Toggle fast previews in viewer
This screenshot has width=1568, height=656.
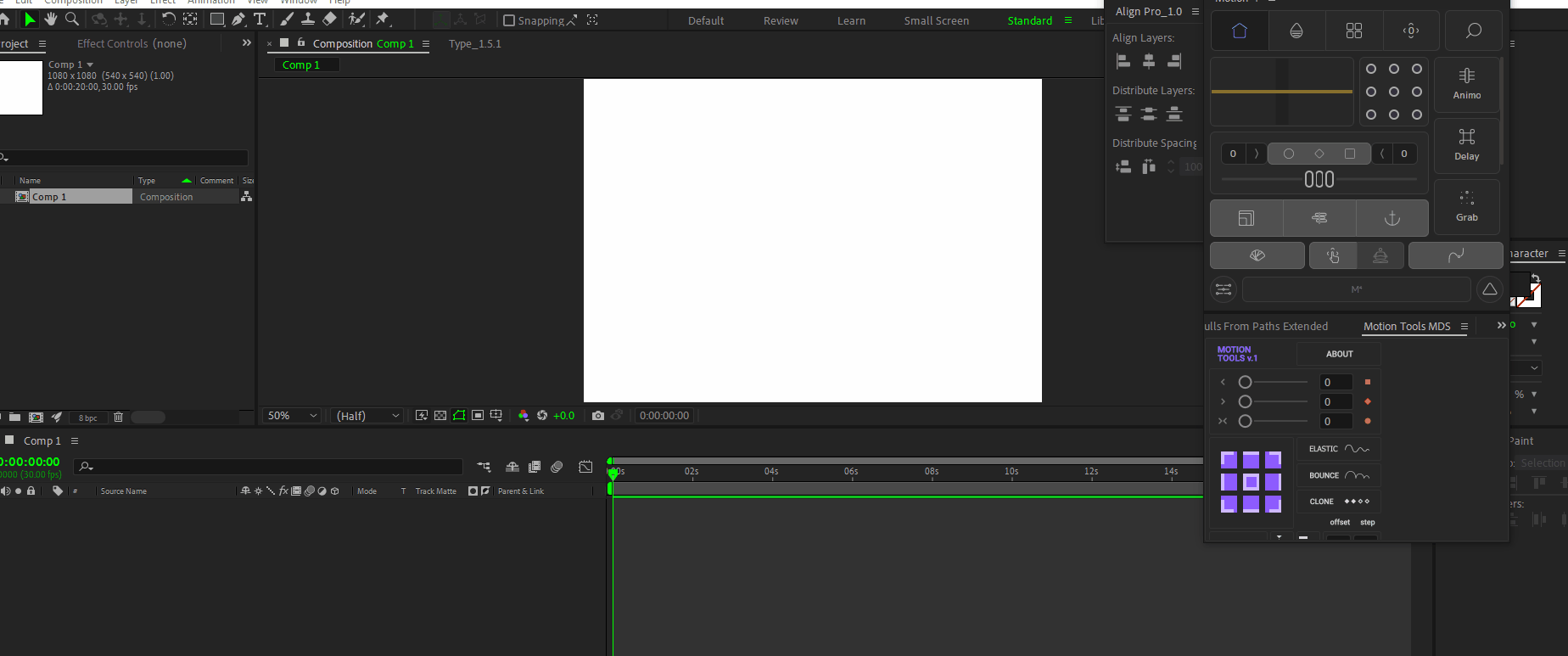click(422, 415)
